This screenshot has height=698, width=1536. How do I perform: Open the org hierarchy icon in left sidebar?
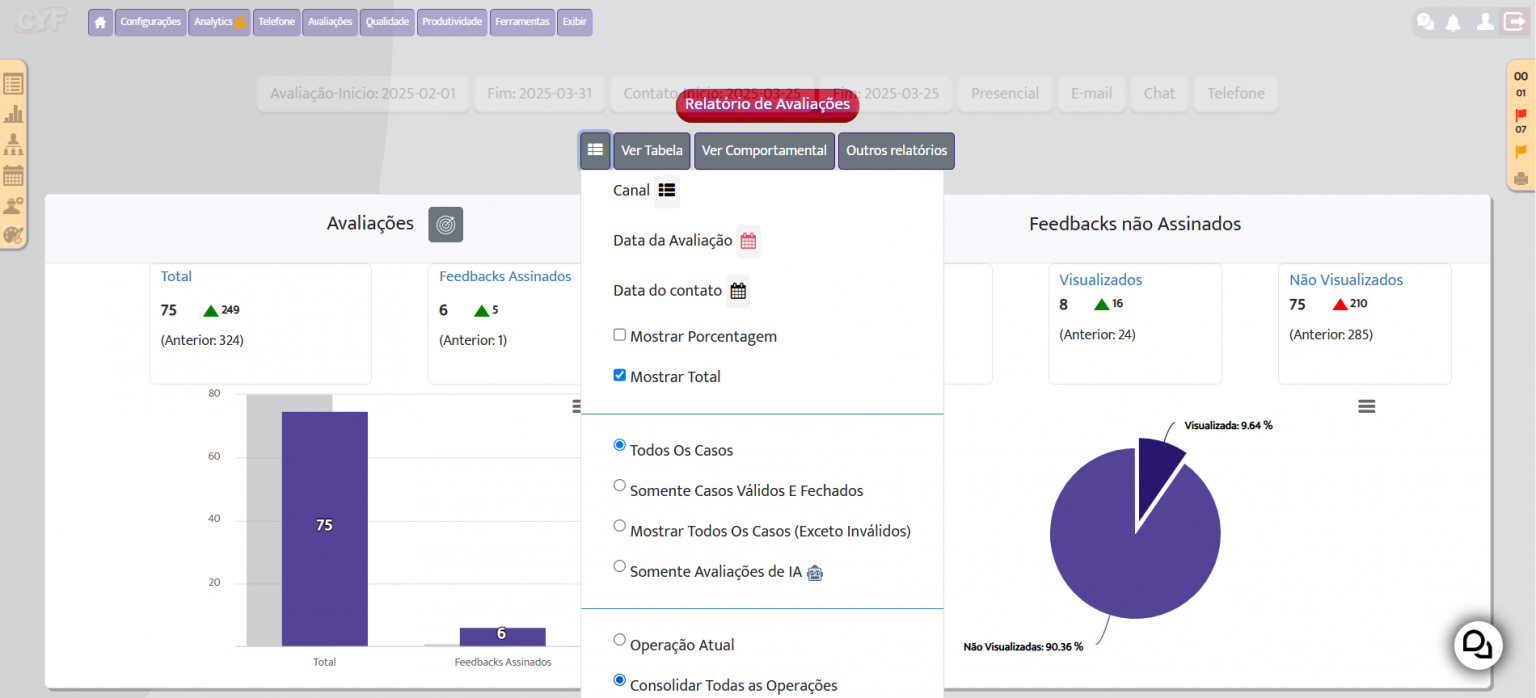tap(13, 145)
